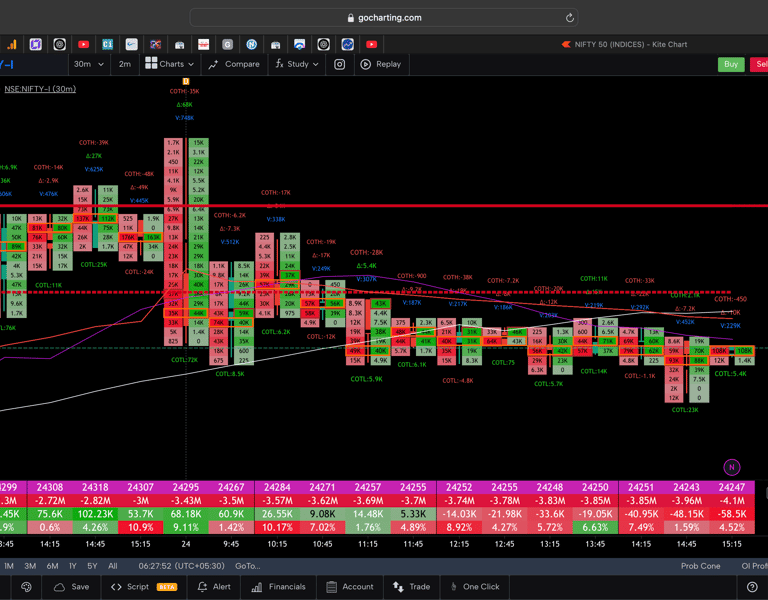Select the All range
Viewport: 768px width, 600px height.
[x=113, y=566]
